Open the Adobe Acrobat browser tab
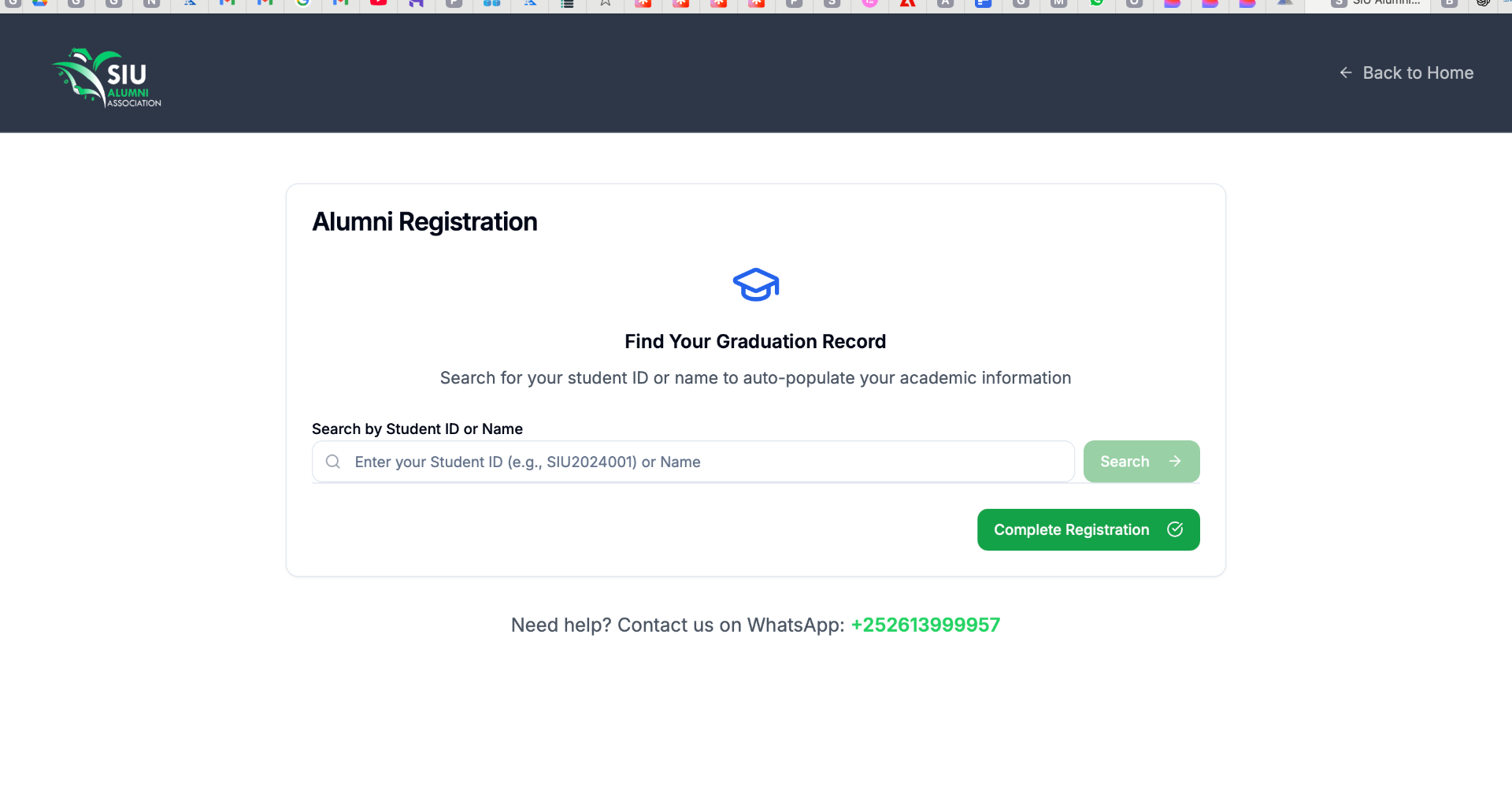 907,3
